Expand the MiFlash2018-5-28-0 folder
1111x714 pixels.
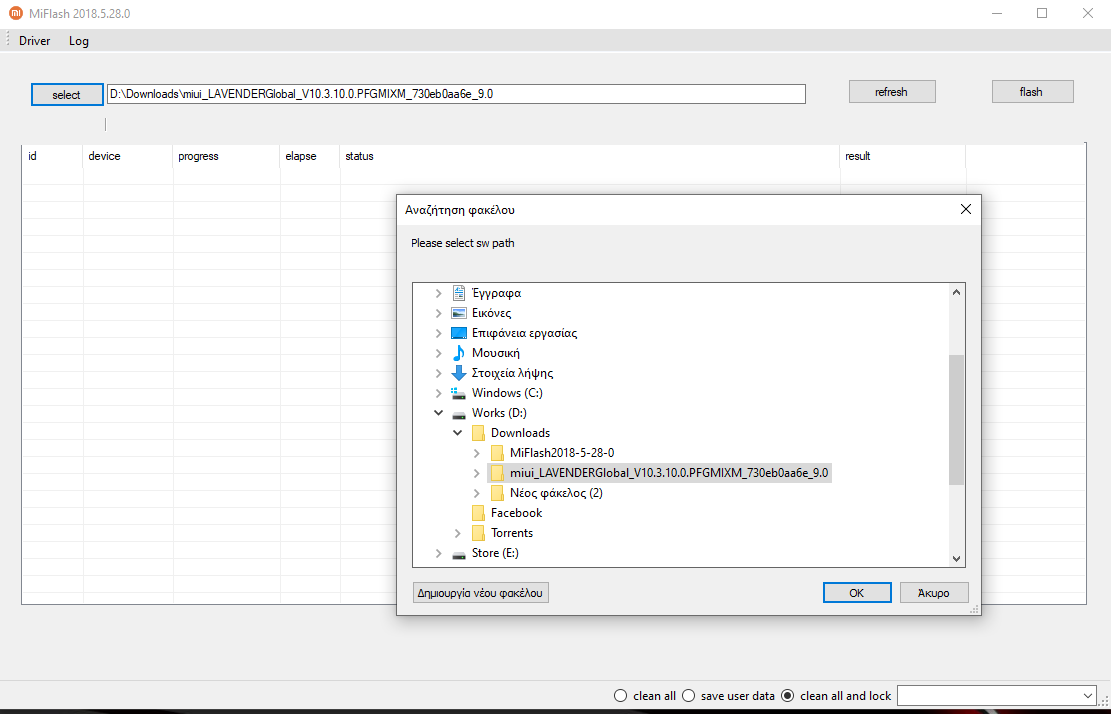click(x=476, y=453)
